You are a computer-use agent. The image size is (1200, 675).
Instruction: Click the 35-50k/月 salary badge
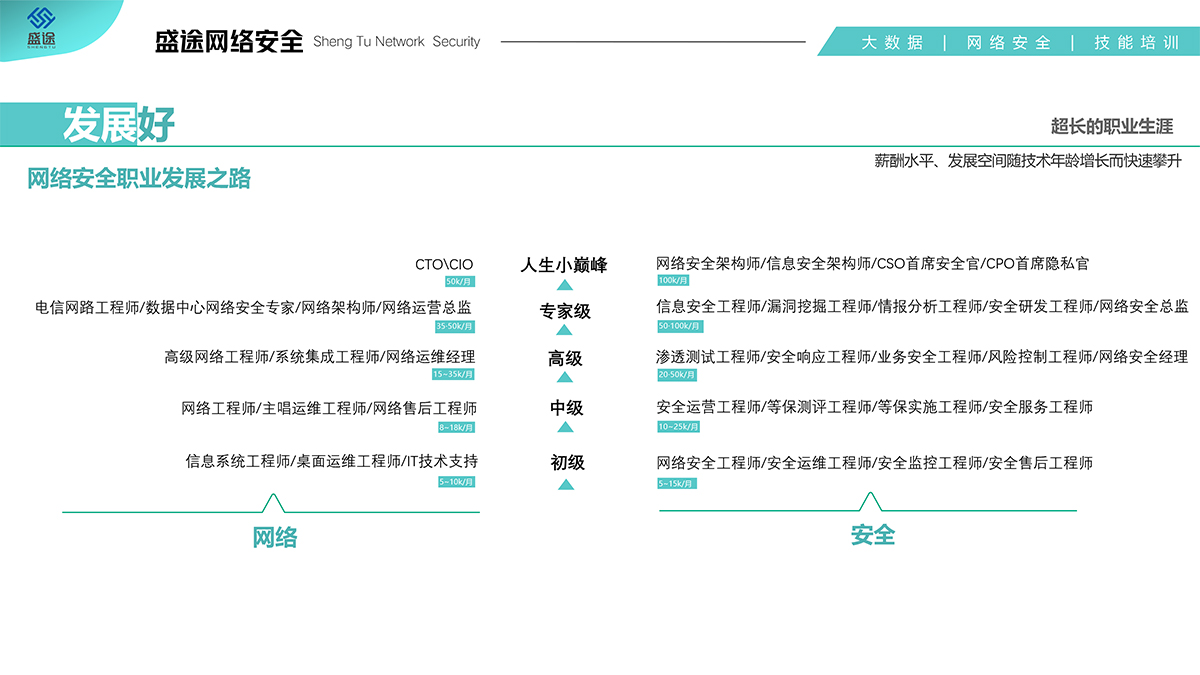(454, 326)
